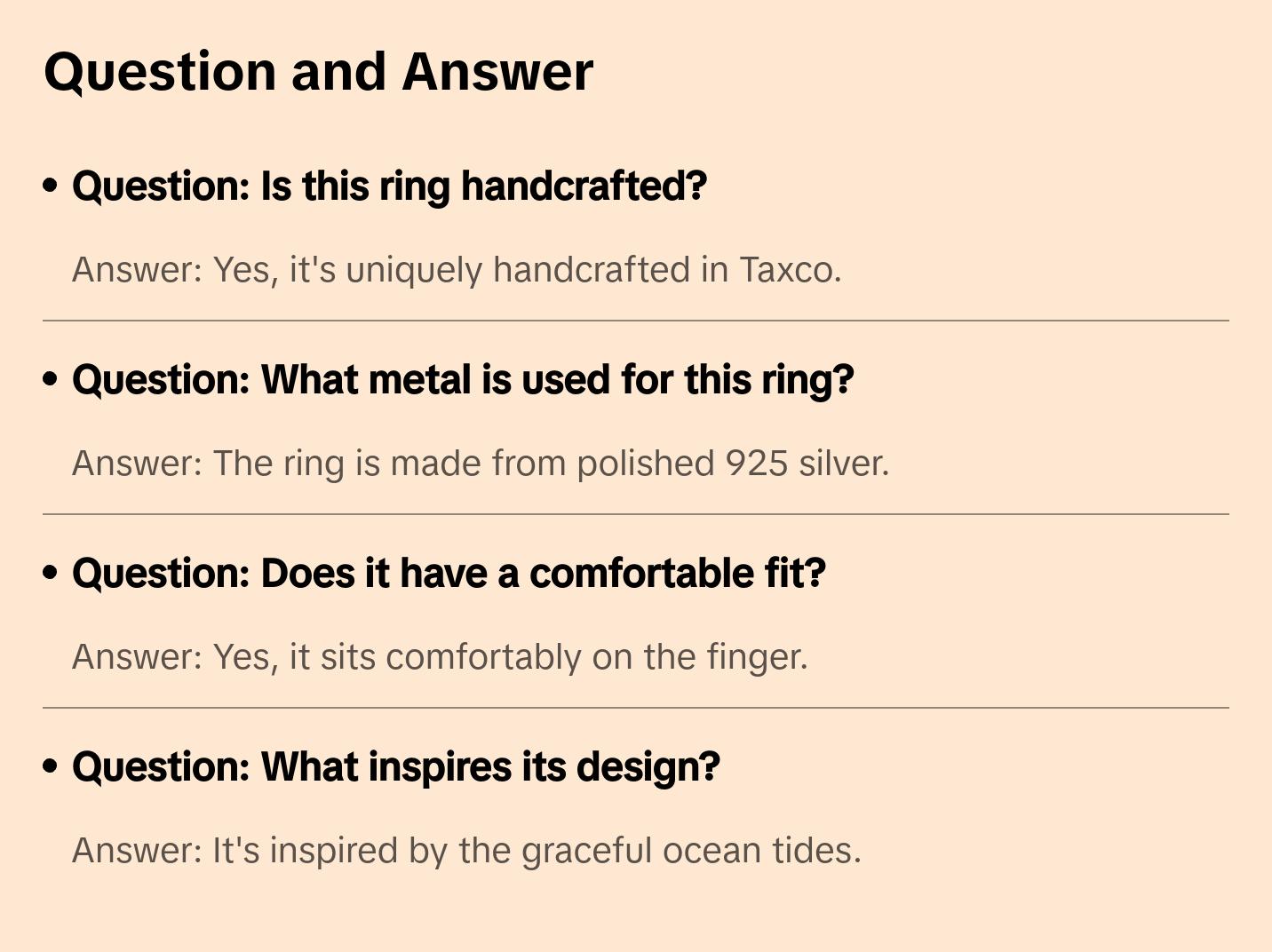Select the answer about graceful ocean tides

(466, 851)
